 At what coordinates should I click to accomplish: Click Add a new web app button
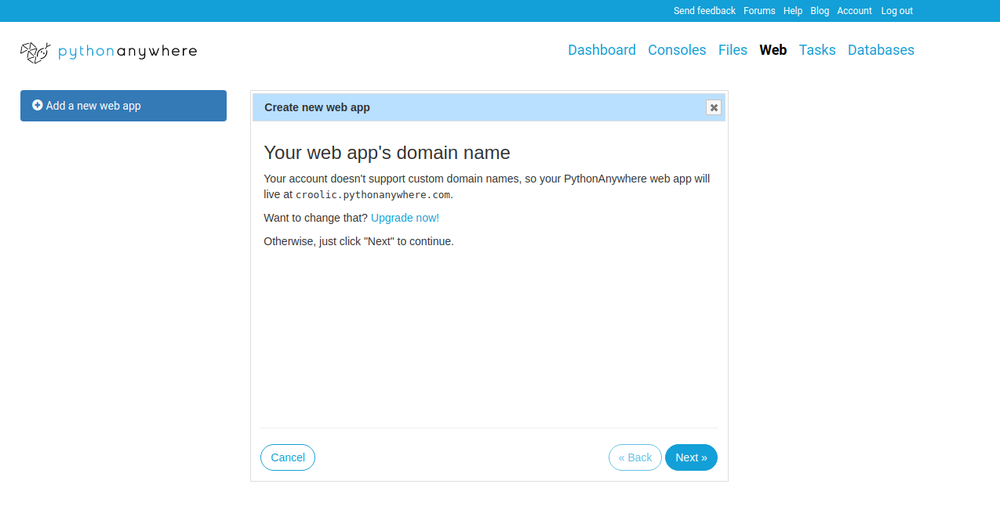click(x=123, y=105)
